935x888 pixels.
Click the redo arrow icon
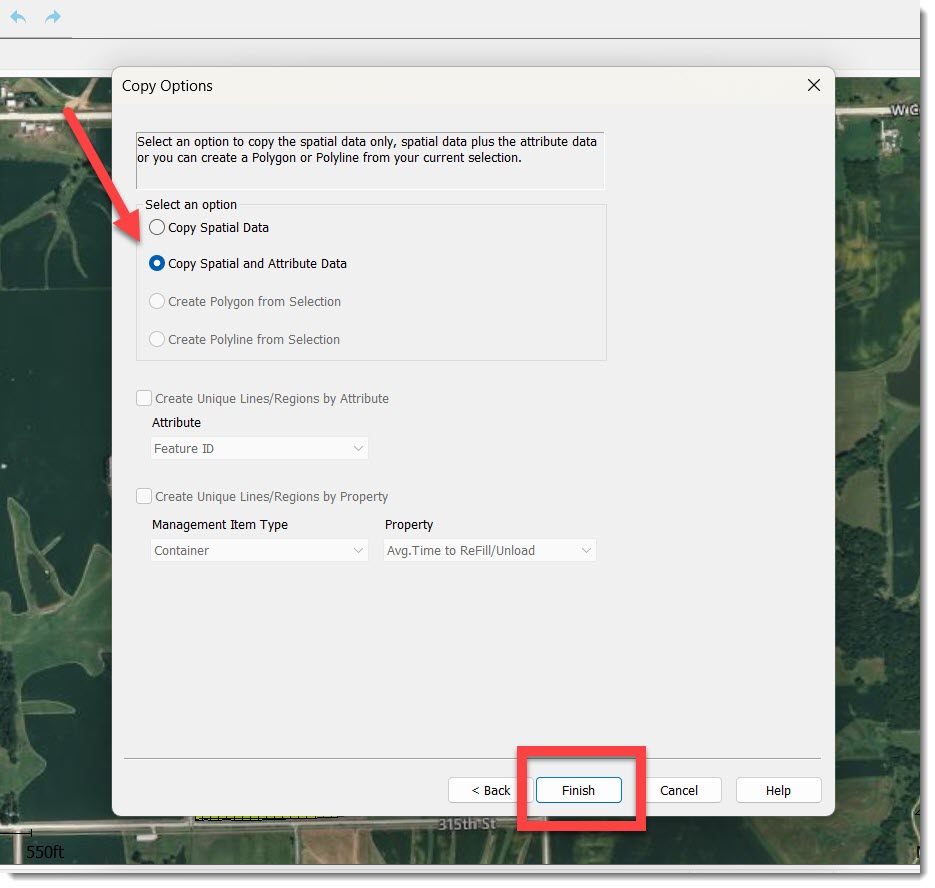point(53,17)
